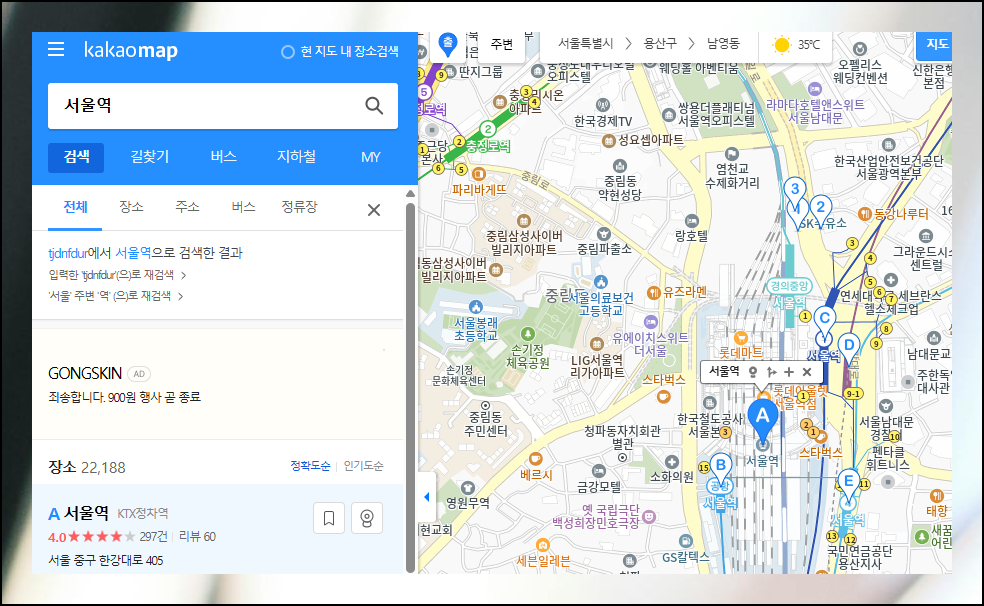
Task: Expand '입력한 tjdnfdur(으)로 재검색' chevron
Action: tap(183, 275)
